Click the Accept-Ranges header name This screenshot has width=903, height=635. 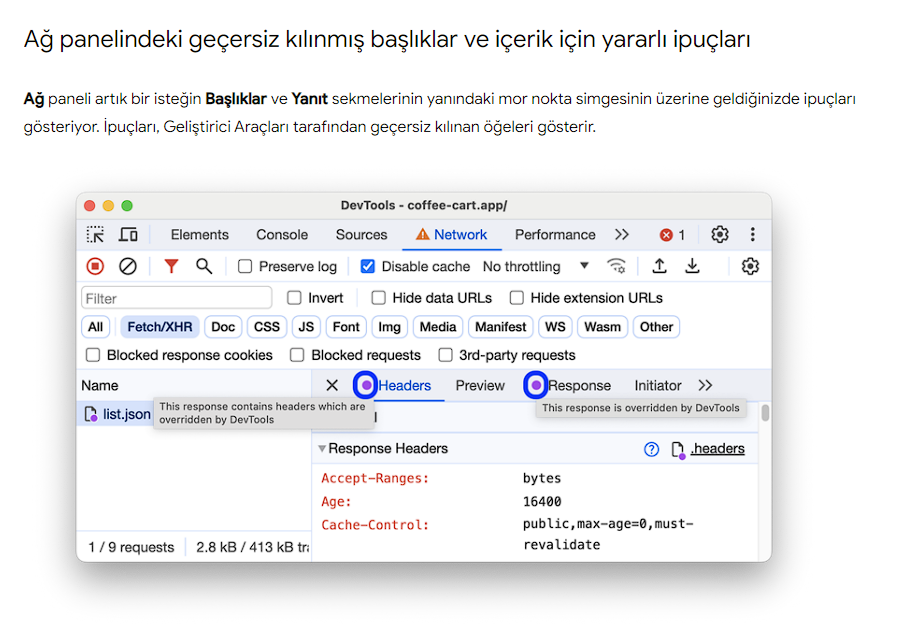pyautogui.click(x=375, y=478)
